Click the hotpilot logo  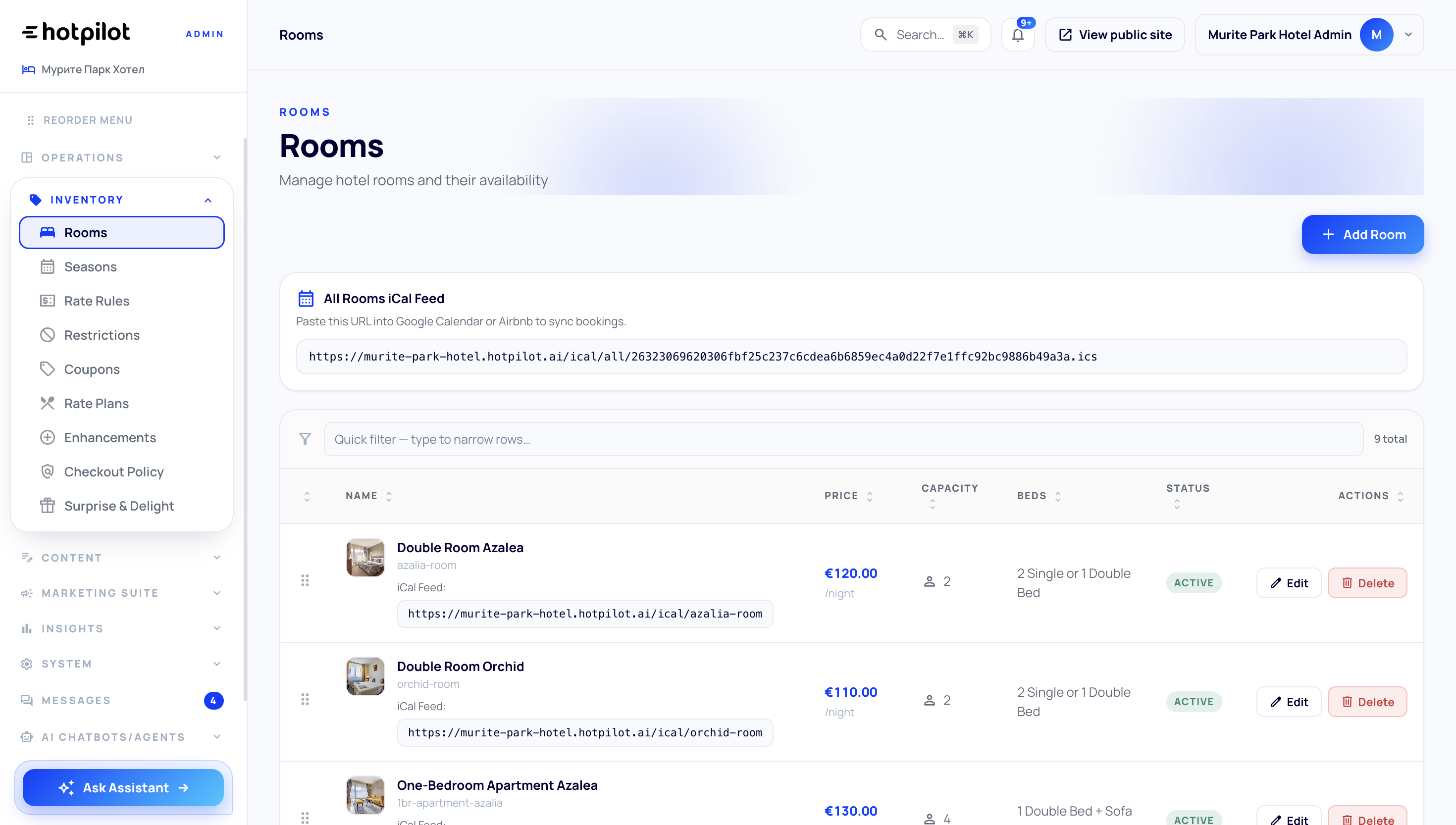pos(75,33)
